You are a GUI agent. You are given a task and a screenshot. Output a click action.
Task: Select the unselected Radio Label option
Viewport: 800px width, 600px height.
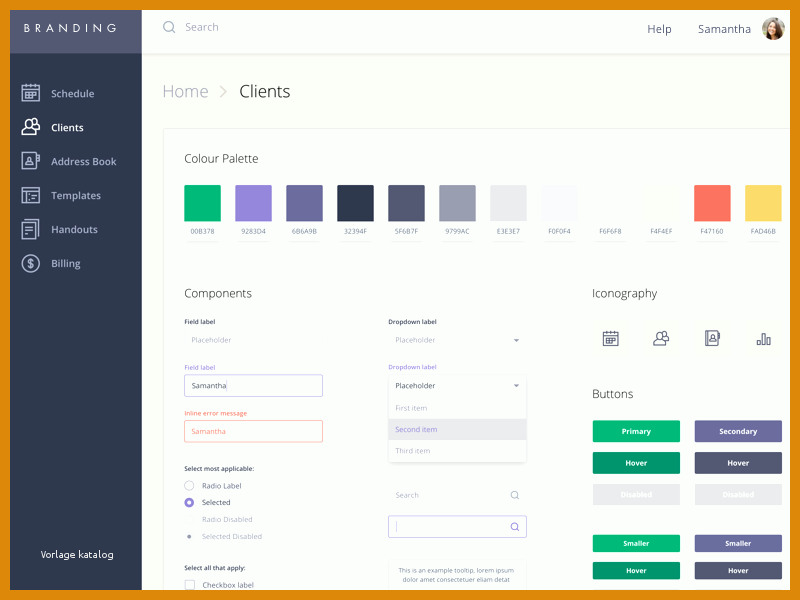click(189, 485)
